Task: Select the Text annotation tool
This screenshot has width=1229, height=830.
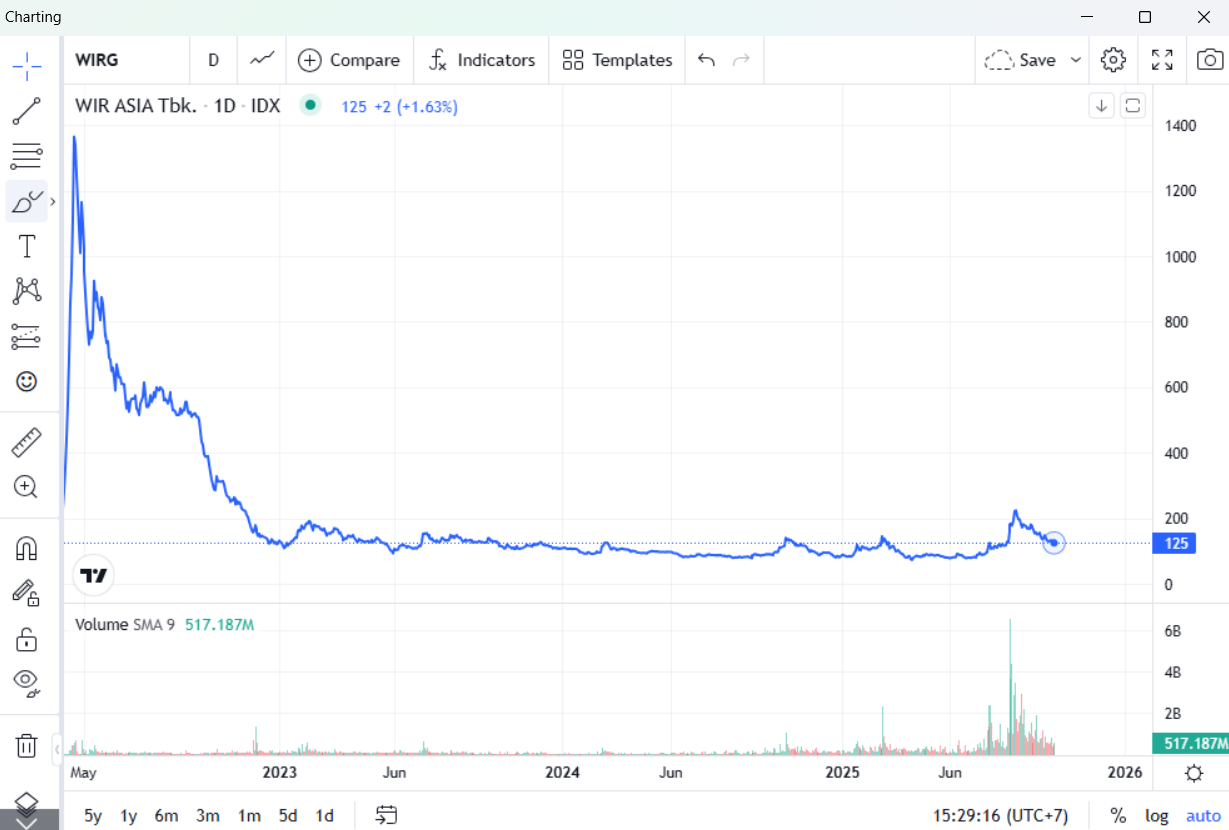Action: coord(27,246)
